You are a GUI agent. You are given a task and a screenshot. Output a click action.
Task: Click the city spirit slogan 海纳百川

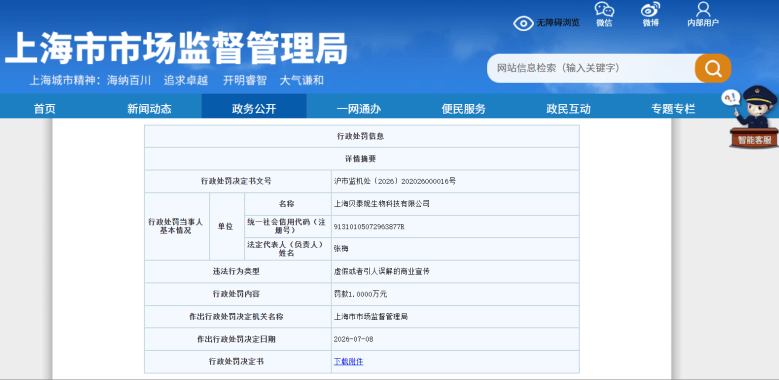pyautogui.click(x=129, y=80)
